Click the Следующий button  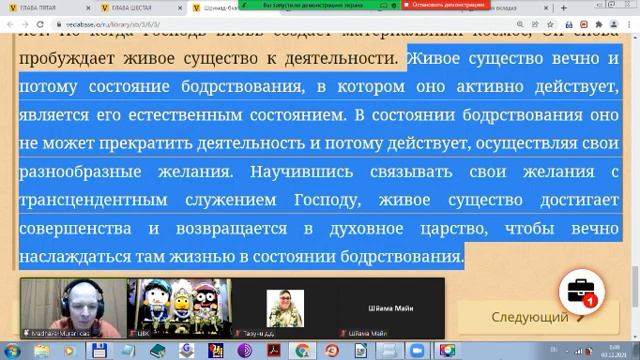pos(538,317)
